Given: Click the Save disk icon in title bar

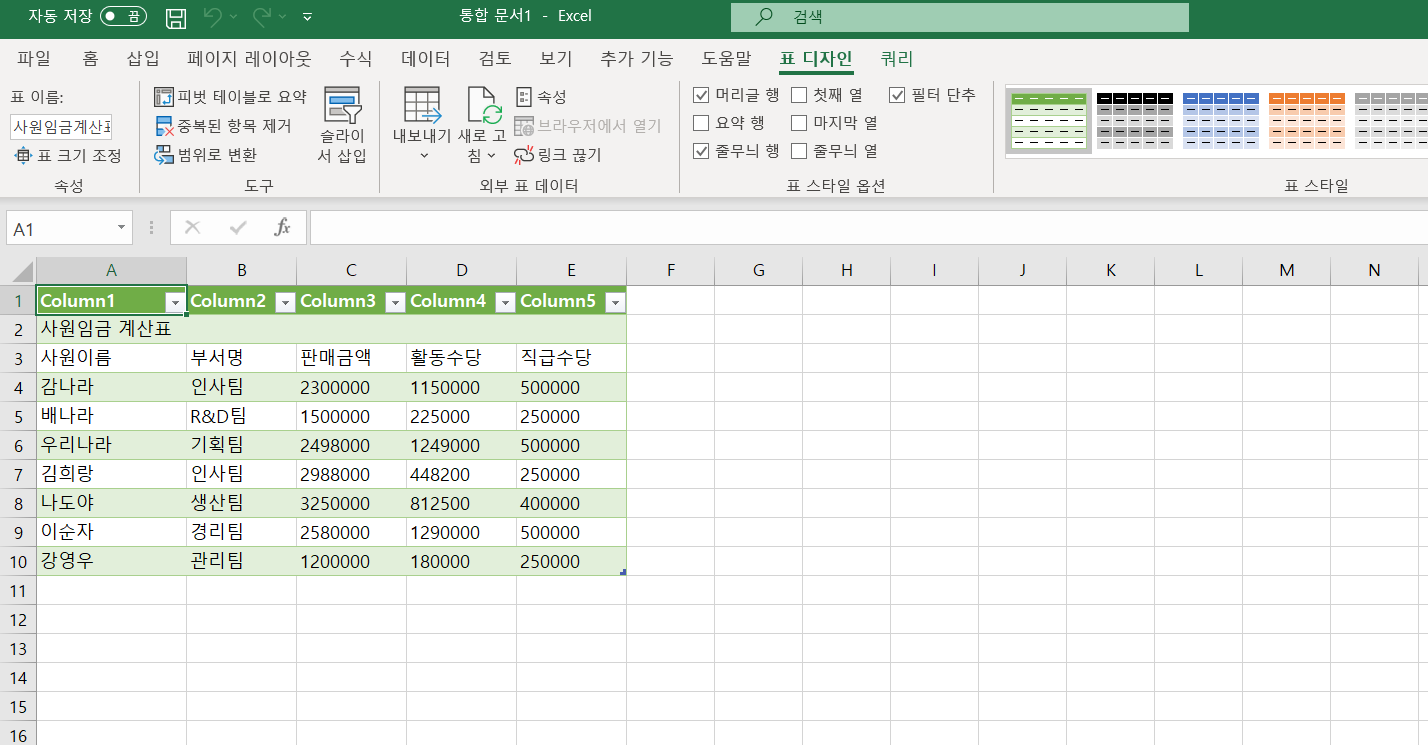Looking at the screenshot, I should point(176,17).
